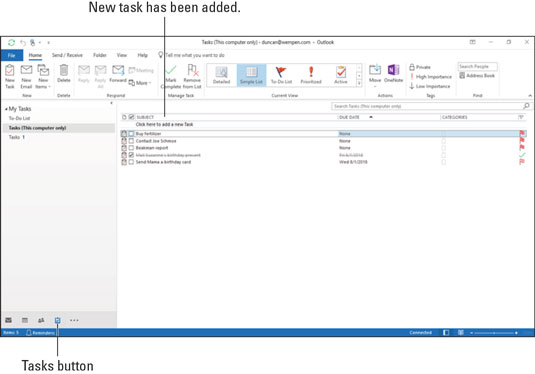535x374 pixels.
Task: Open Mail via envelope icon in navigation bar
Action: coord(9,320)
